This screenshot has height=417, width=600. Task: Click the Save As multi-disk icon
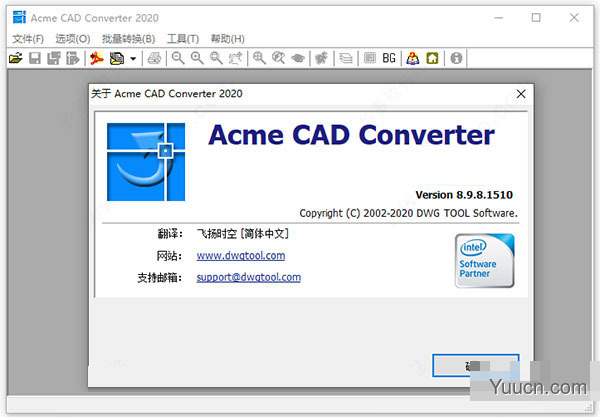coord(54,58)
